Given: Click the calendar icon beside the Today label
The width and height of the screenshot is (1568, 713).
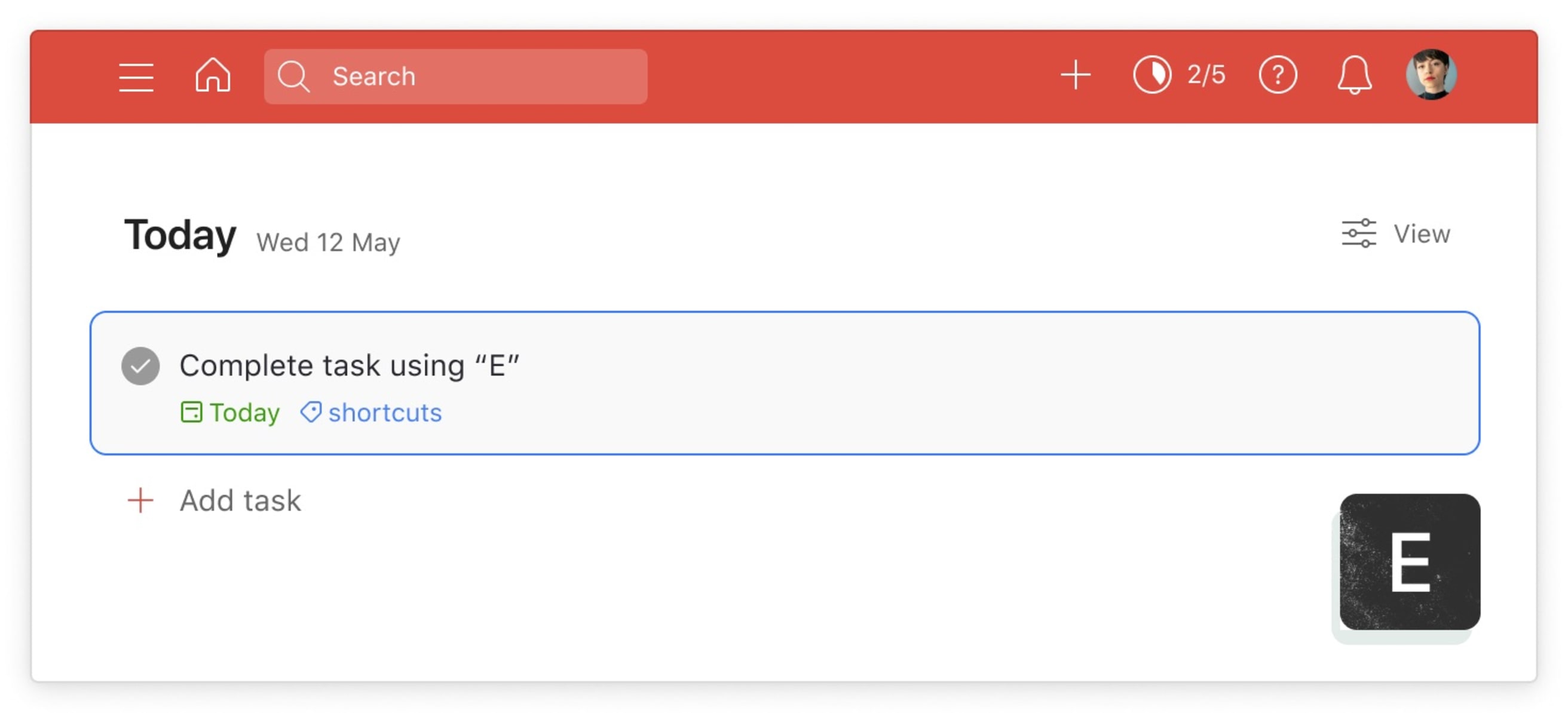Looking at the screenshot, I should click(192, 412).
